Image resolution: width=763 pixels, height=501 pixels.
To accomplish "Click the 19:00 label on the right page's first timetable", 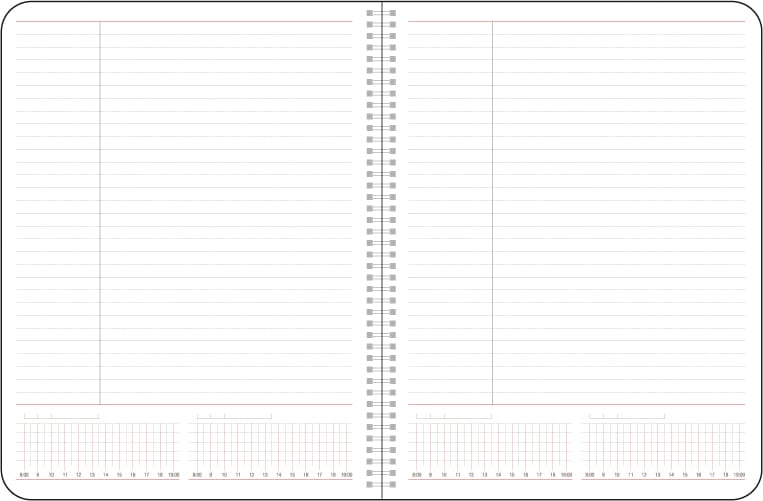I will pyautogui.click(x=566, y=474).
